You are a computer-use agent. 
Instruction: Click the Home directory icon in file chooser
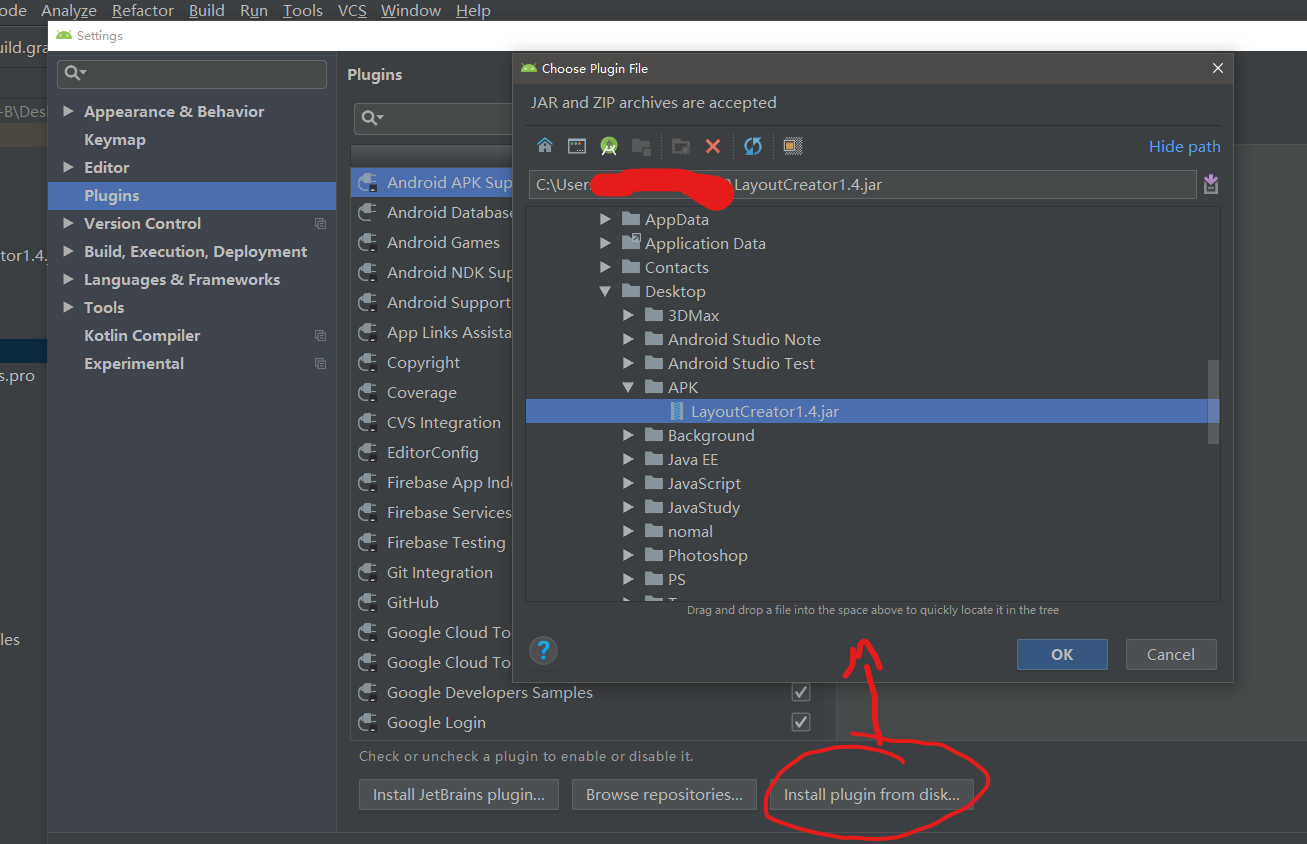click(544, 145)
